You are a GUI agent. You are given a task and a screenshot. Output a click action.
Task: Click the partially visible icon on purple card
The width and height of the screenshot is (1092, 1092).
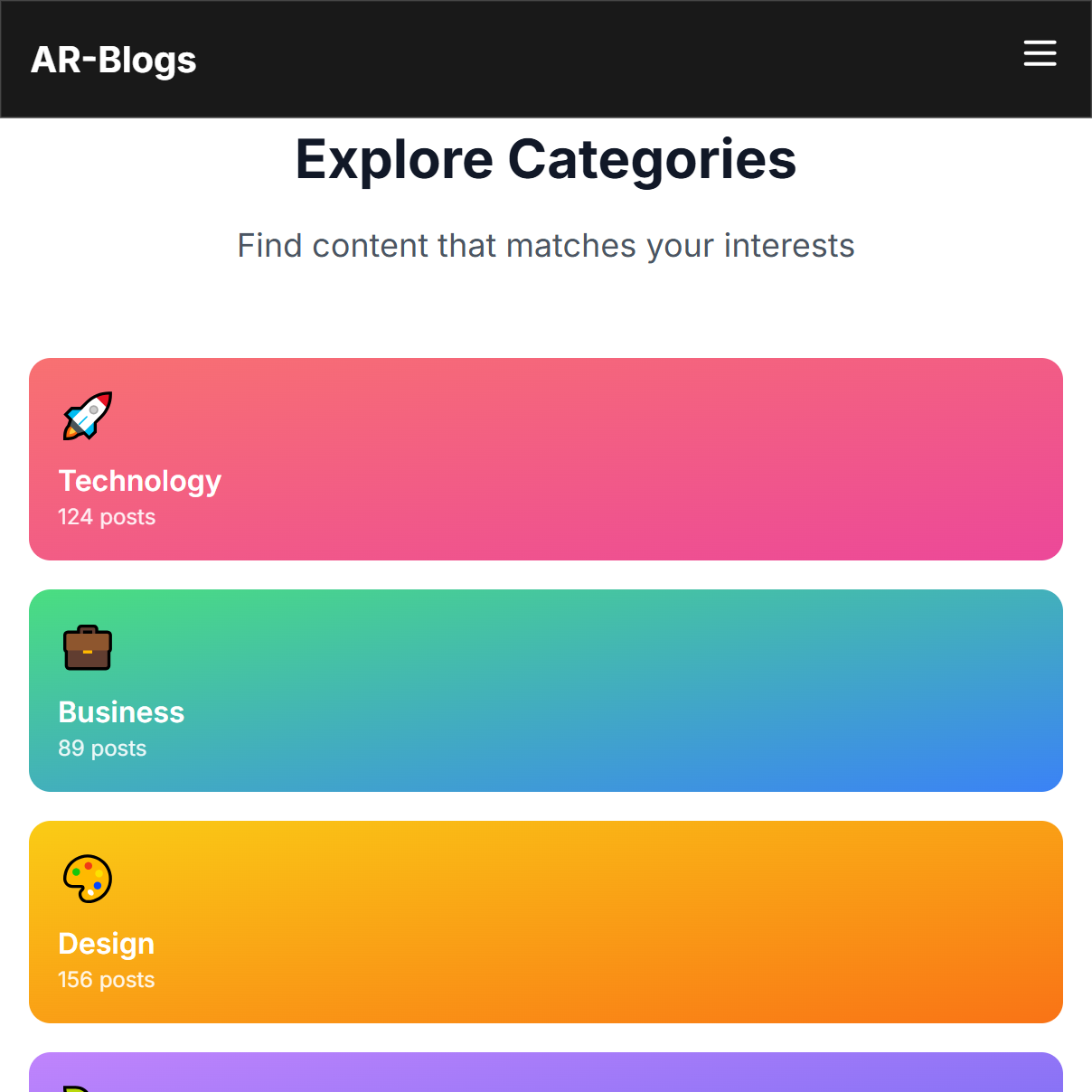(77, 1086)
